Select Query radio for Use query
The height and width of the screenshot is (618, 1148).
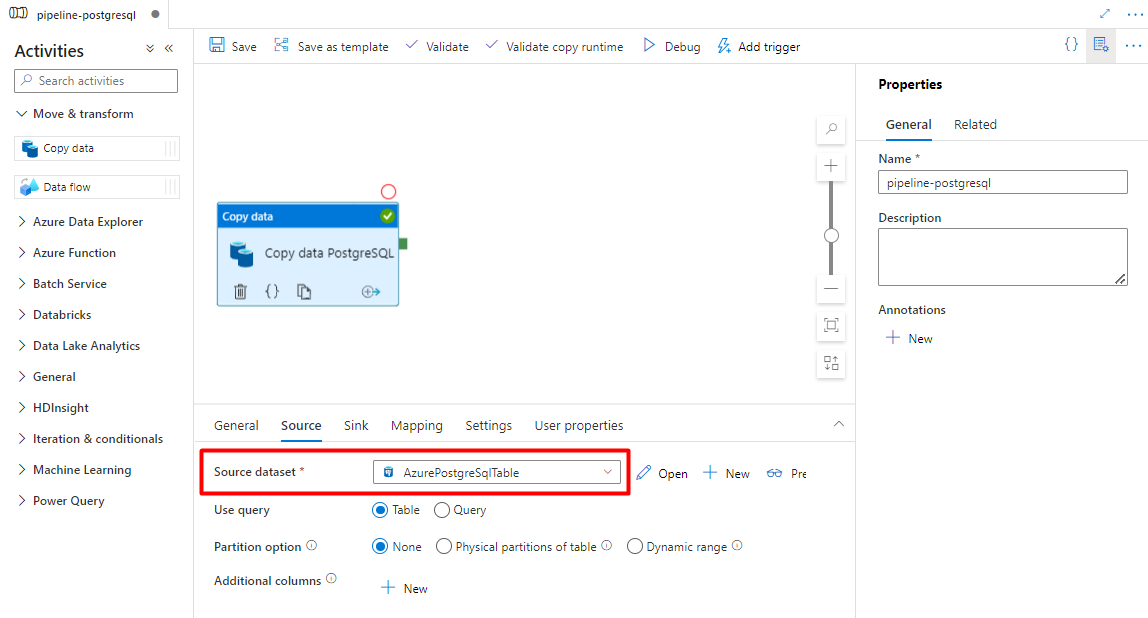(x=441, y=510)
